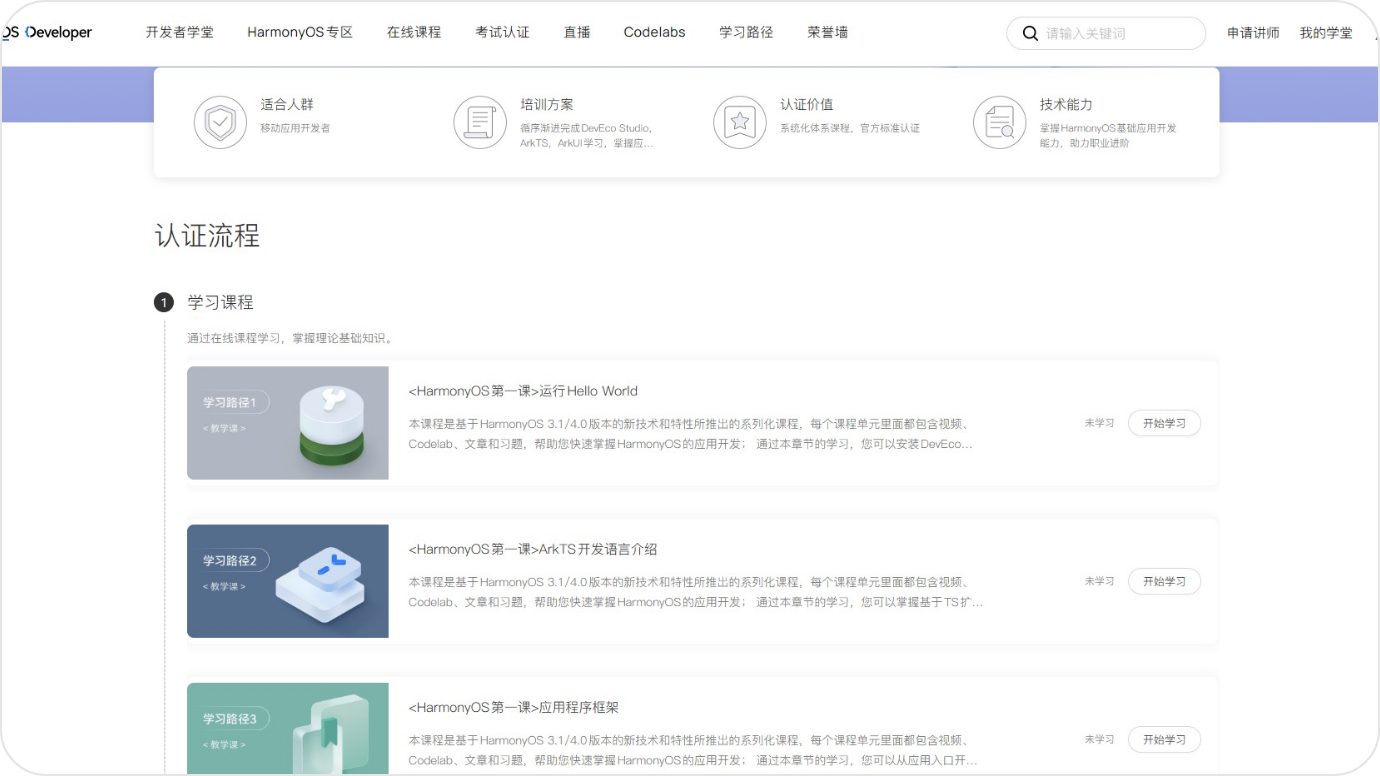The image size is (1380, 776).
Task: Open course title 运行Hello World
Action: click(x=523, y=391)
